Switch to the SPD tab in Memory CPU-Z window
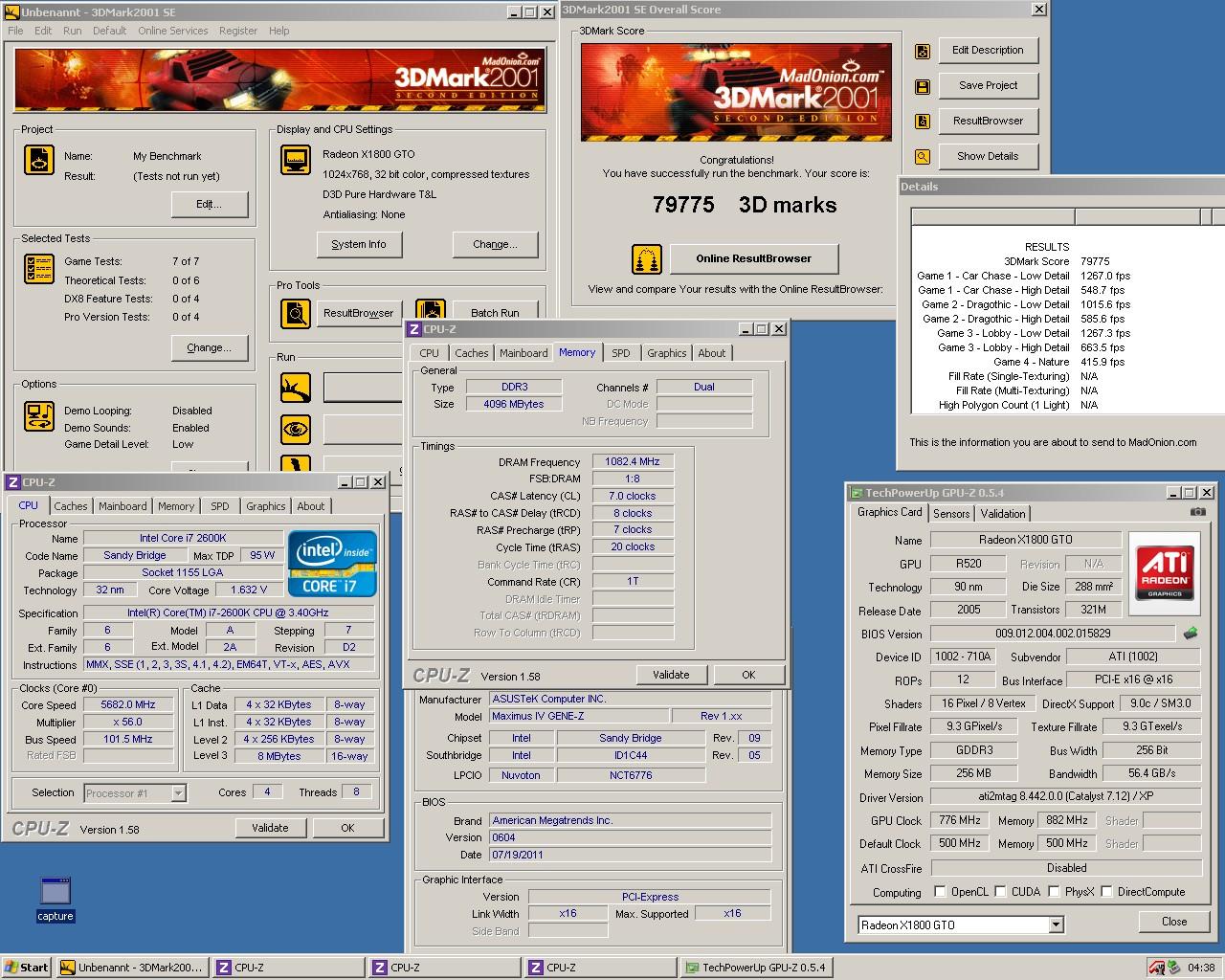The width and height of the screenshot is (1225, 980). click(x=621, y=353)
